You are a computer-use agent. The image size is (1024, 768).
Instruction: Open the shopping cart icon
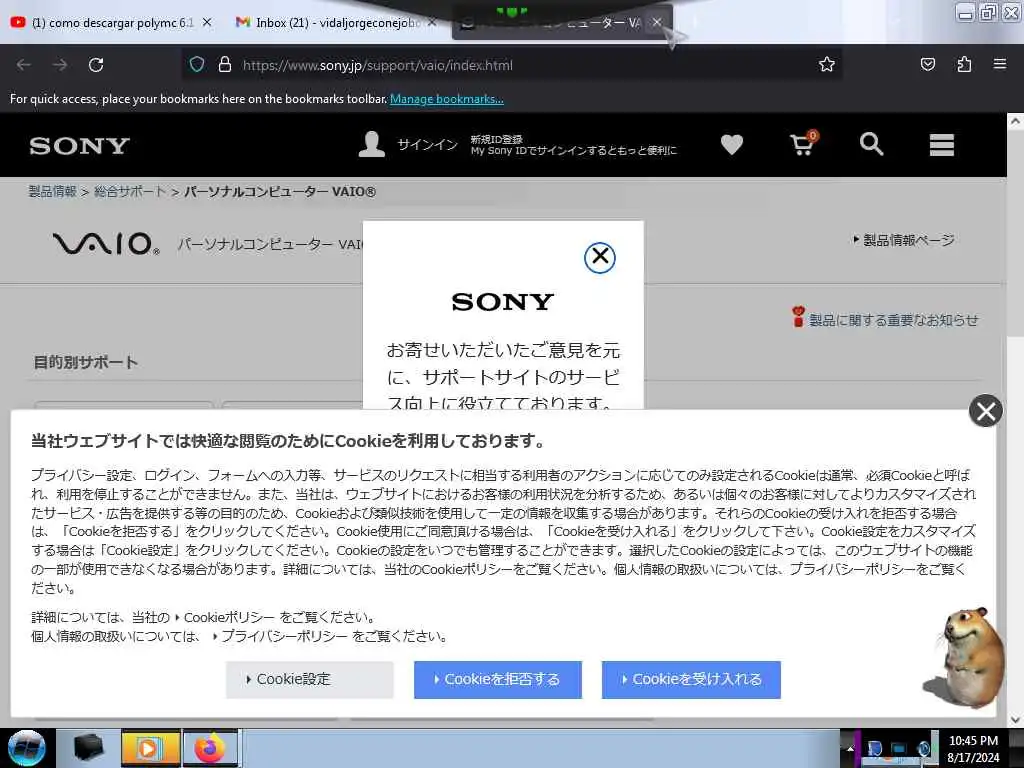click(803, 144)
